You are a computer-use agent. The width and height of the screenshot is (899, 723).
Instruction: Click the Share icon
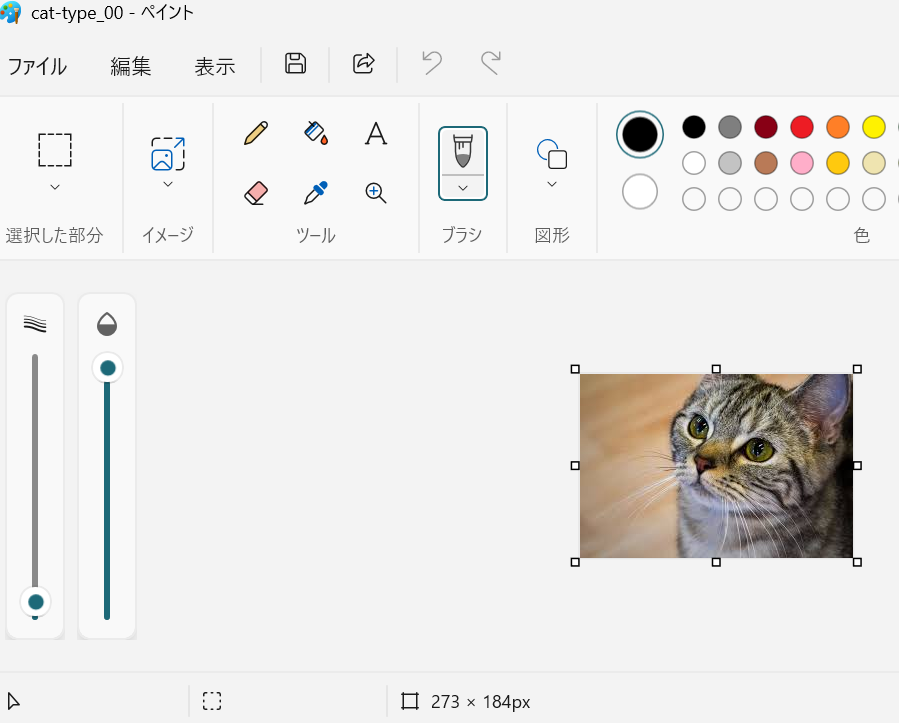click(363, 63)
